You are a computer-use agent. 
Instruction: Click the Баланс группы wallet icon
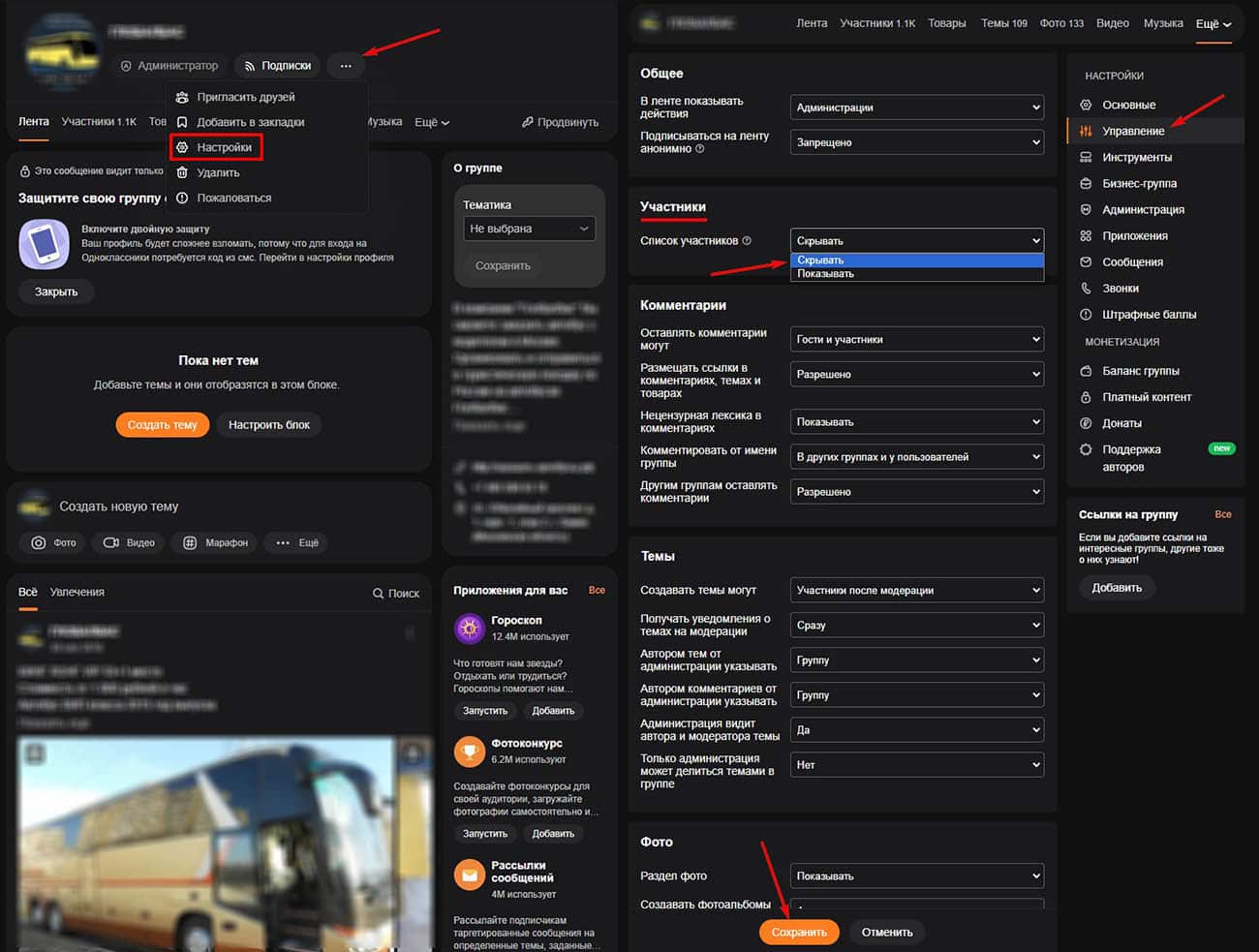[x=1086, y=371]
